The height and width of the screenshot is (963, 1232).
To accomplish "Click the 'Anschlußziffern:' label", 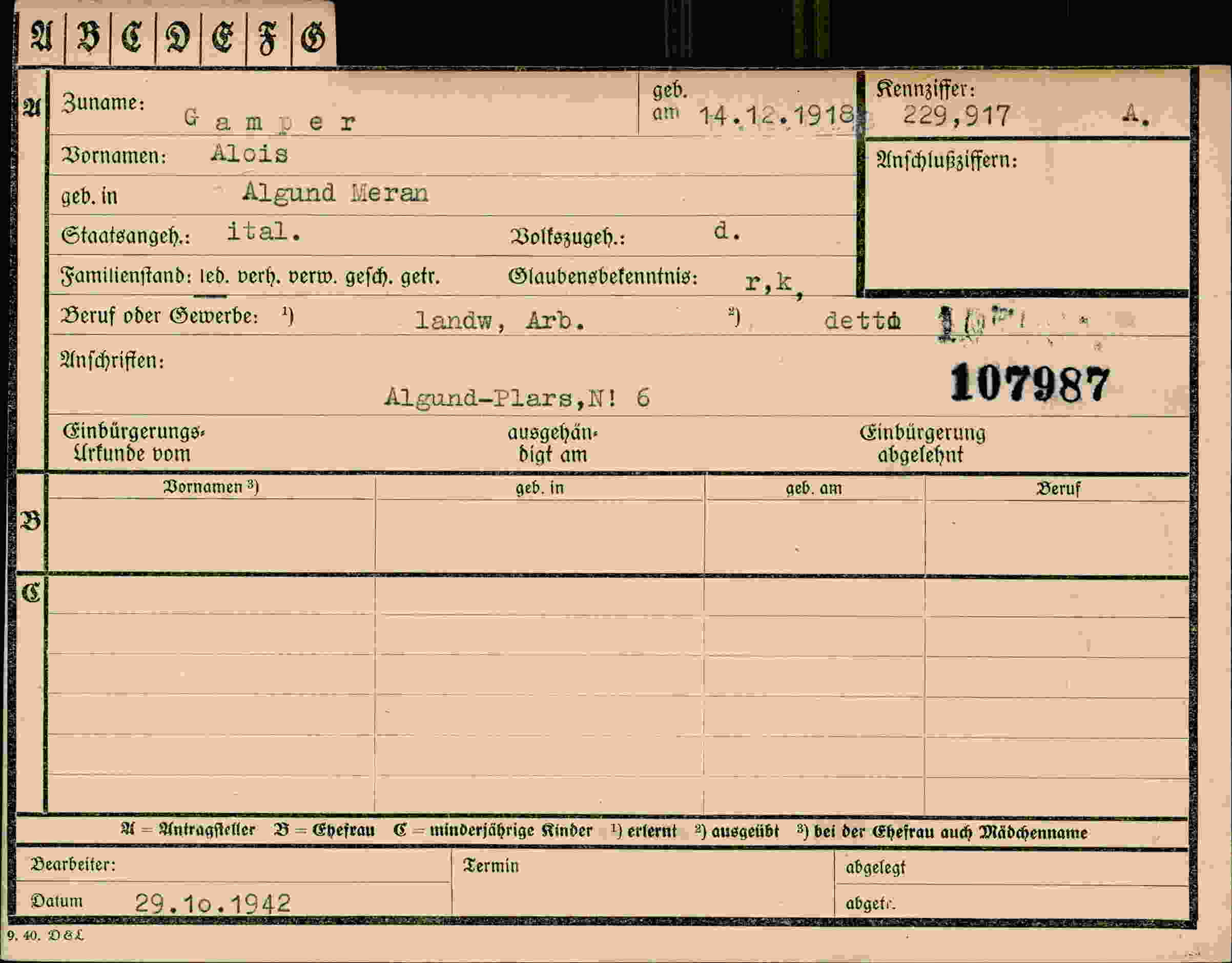I will click(x=947, y=161).
